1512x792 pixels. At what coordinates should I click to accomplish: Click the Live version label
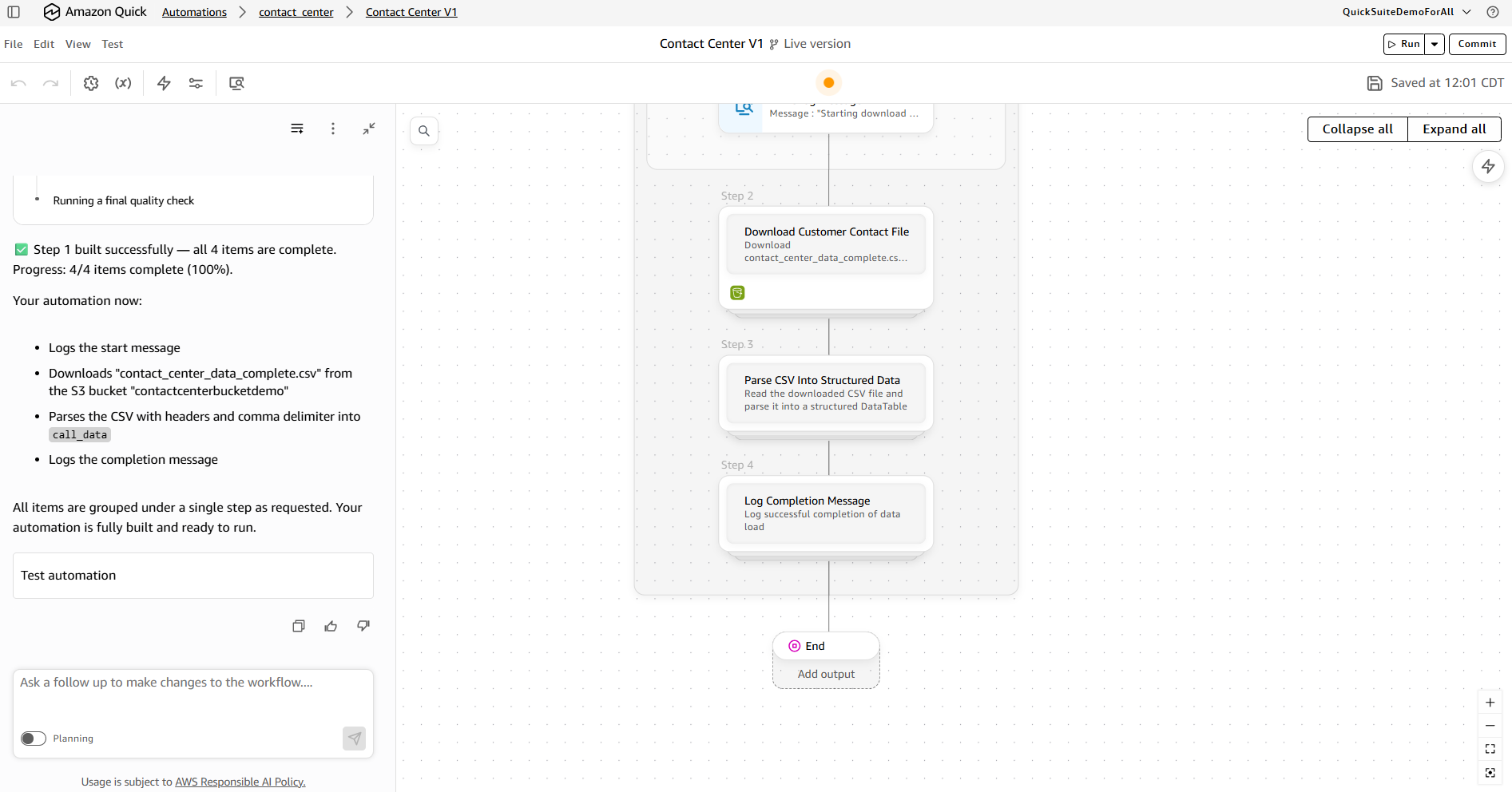pyautogui.click(x=817, y=44)
